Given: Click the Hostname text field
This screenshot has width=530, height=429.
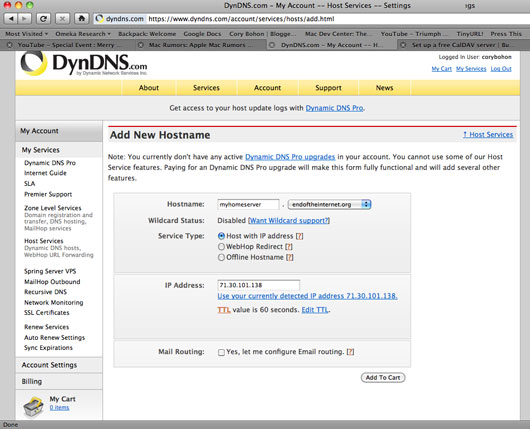Looking at the screenshot, I should [248, 204].
